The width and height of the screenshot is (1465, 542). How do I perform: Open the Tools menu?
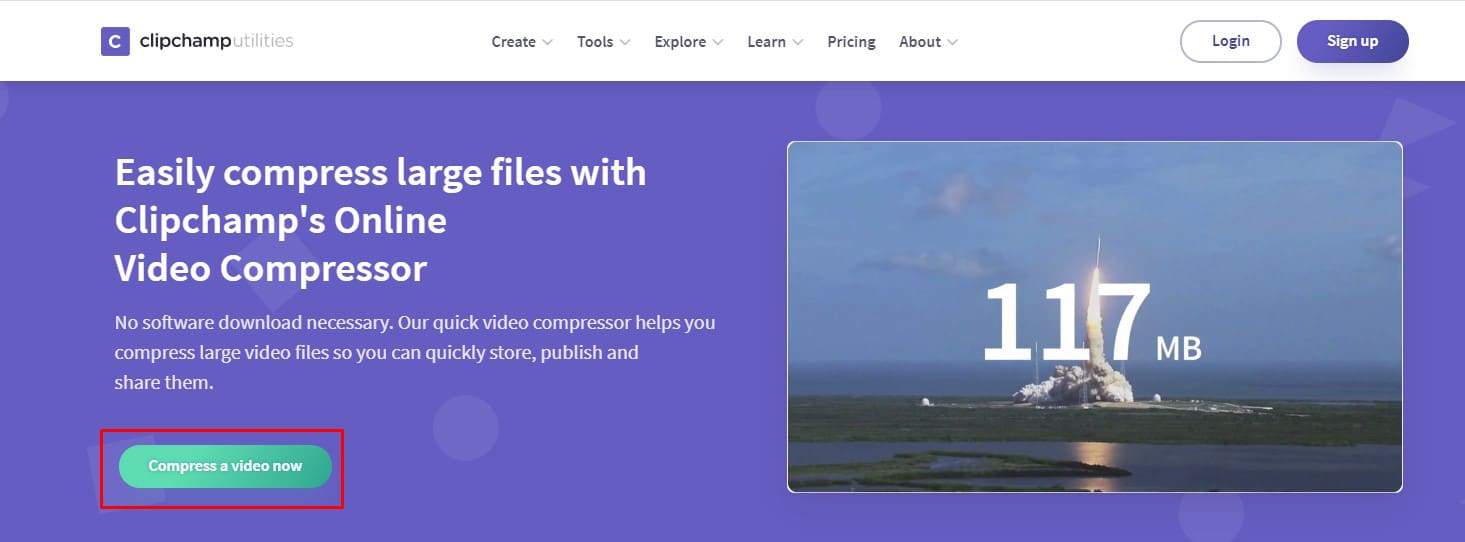595,42
